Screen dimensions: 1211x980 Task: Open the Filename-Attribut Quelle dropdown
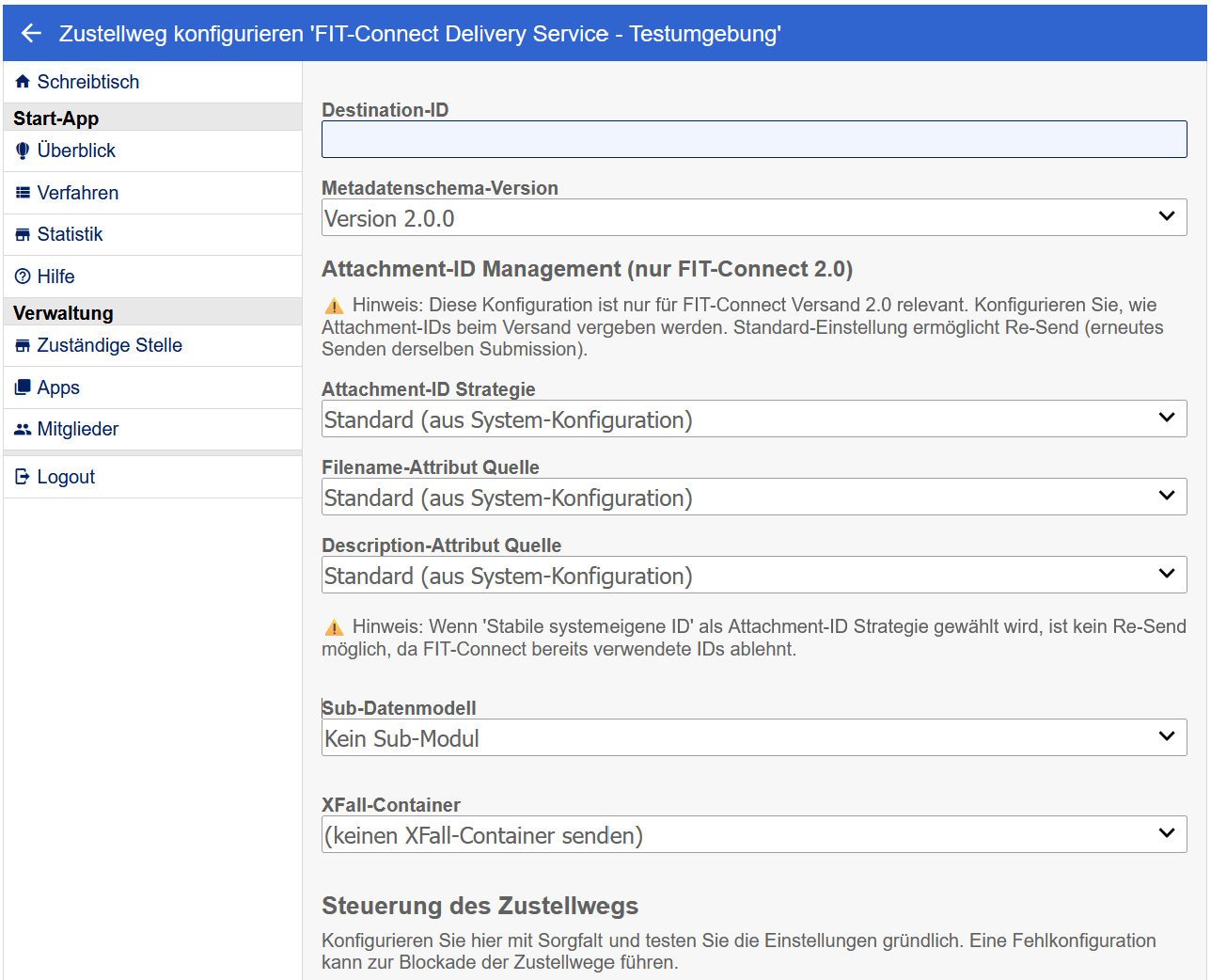pyautogui.click(x=754, y=497)
